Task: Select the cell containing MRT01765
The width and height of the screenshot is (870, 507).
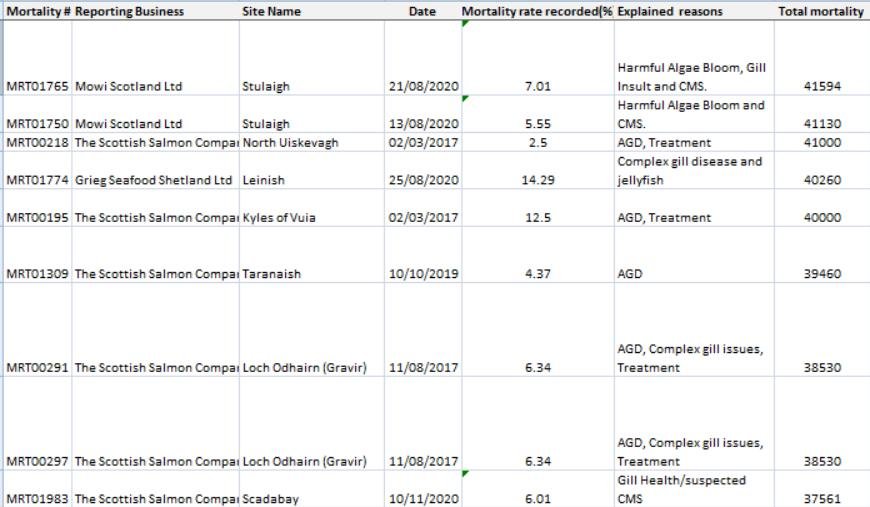Action: 37,86
